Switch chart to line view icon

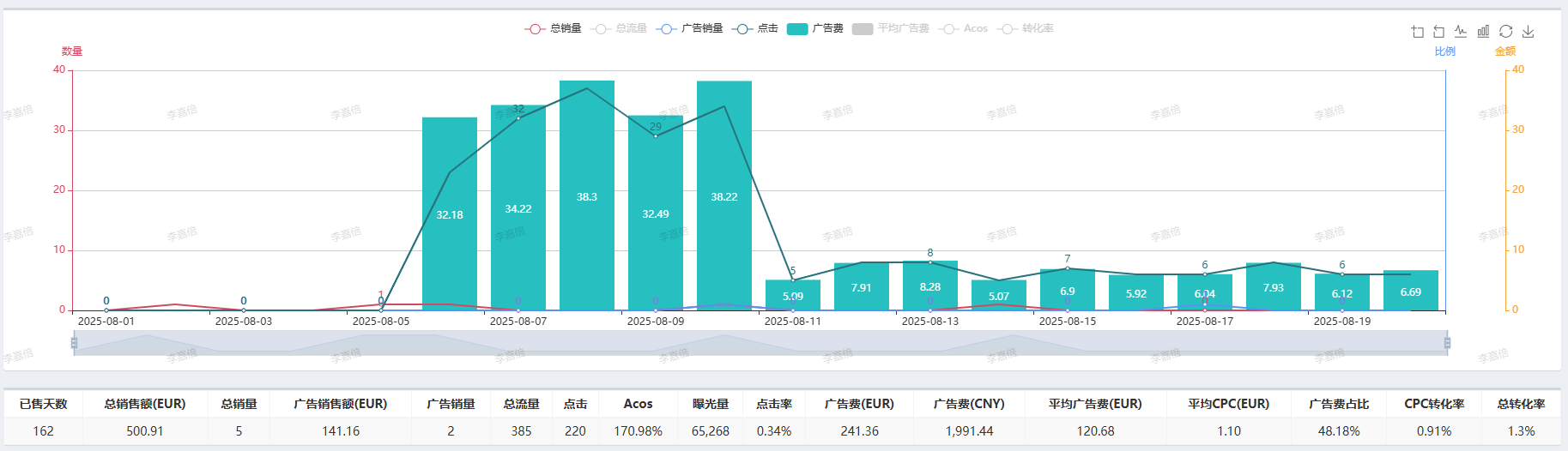tap(1461, 32)
